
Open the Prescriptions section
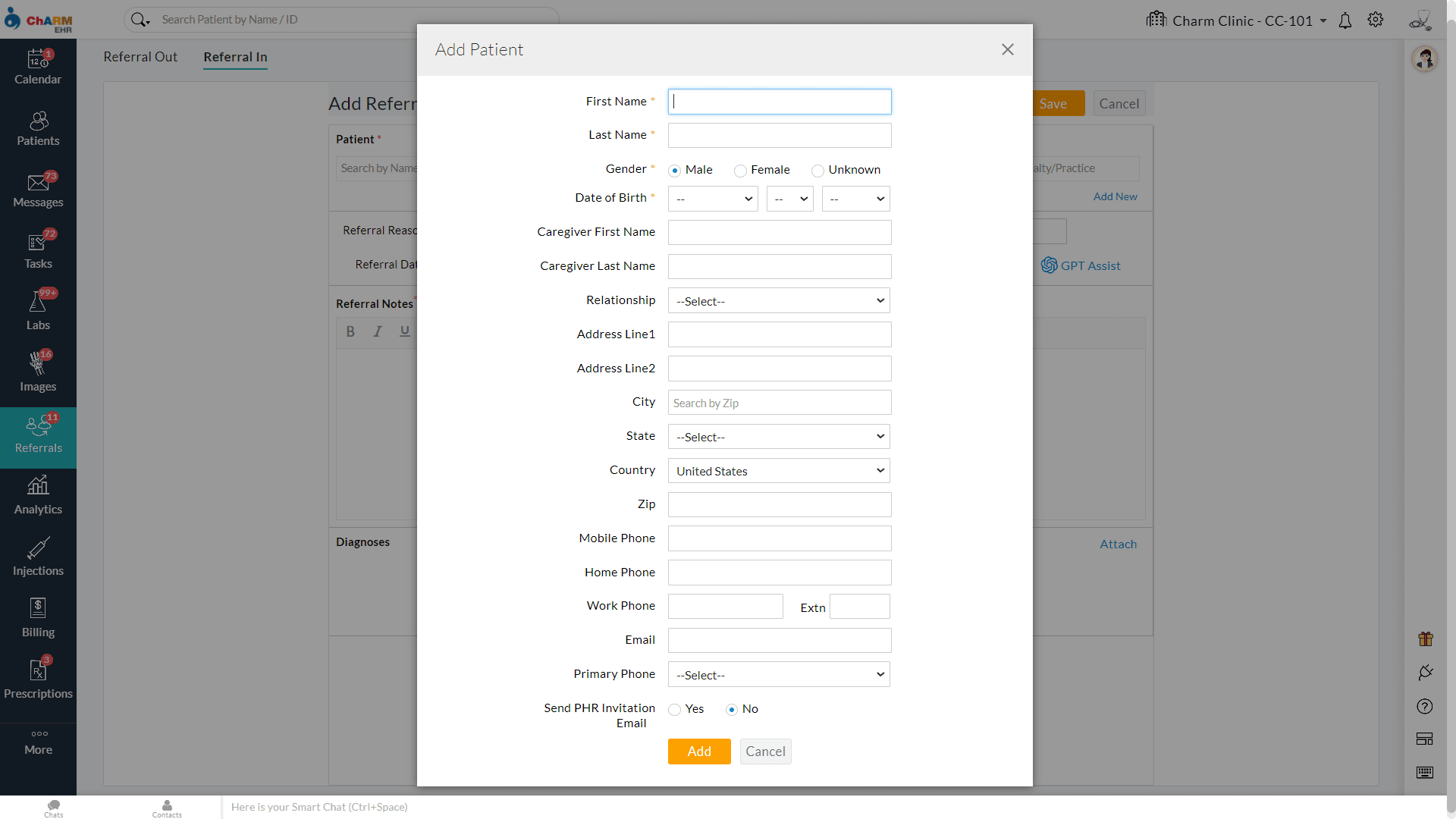[37, 677]
